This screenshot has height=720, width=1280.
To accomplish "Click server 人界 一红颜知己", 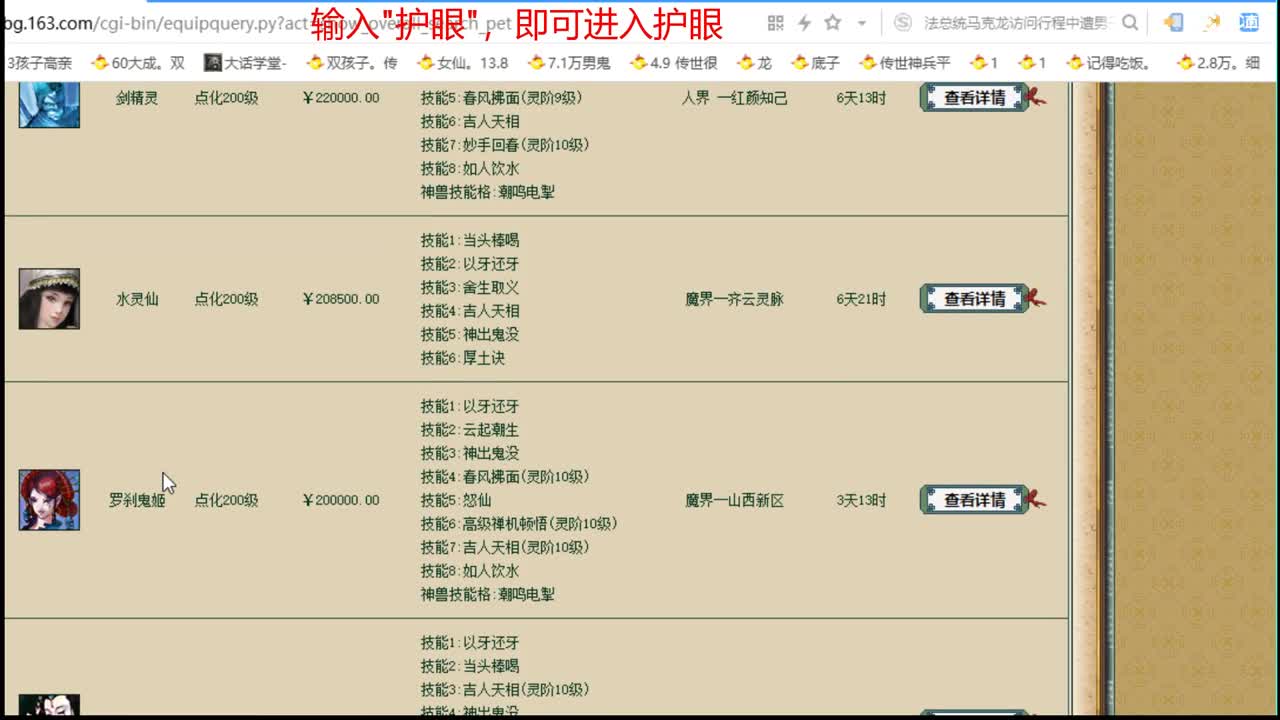I will coord(735,98).
